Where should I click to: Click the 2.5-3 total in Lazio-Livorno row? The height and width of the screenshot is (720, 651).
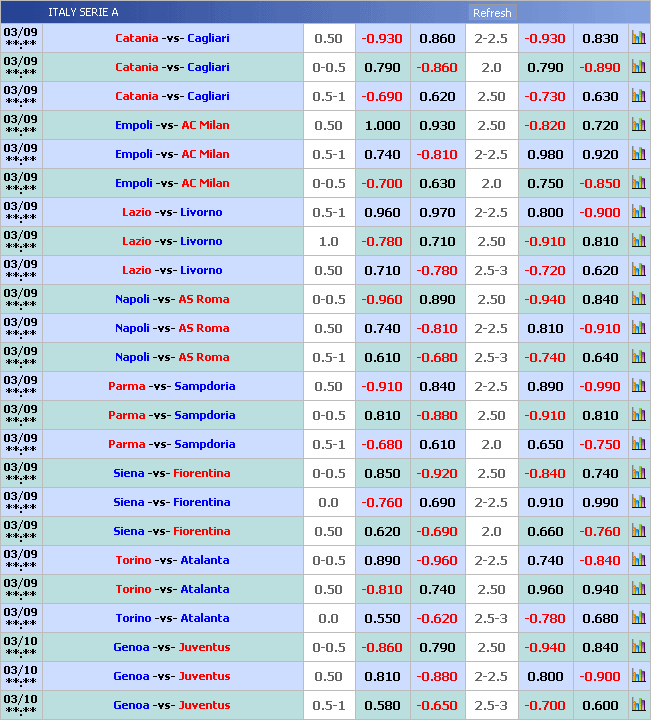(x=491, y=270)
